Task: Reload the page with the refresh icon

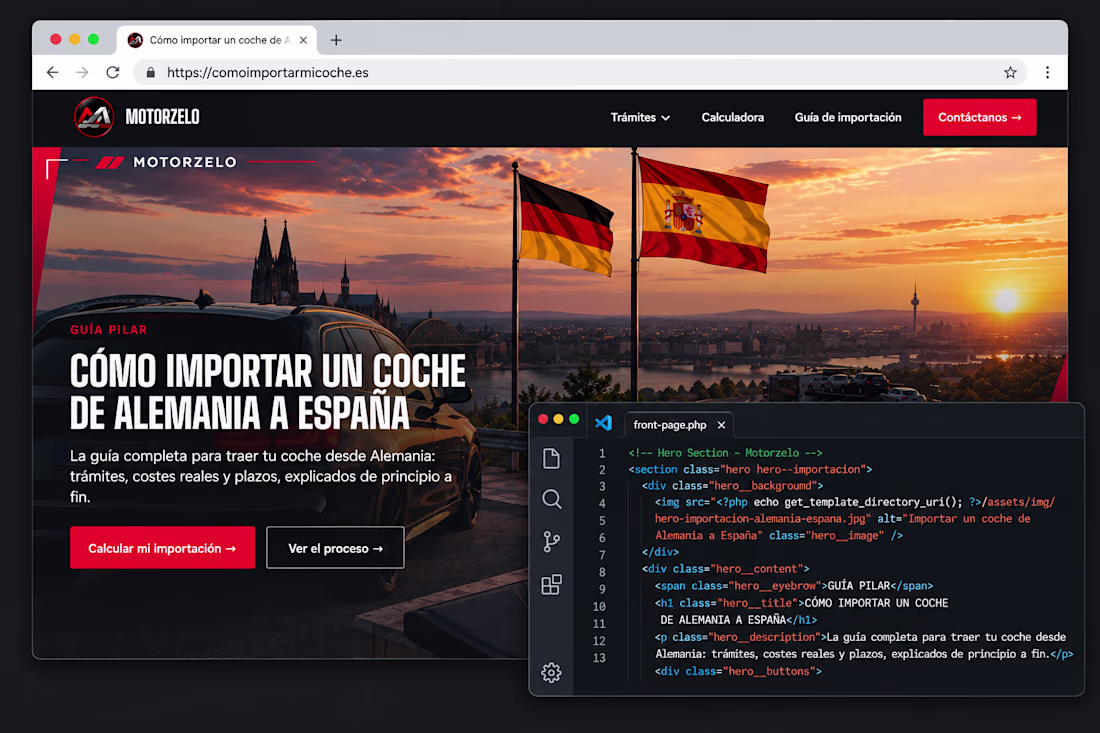Action: [112, 72]
